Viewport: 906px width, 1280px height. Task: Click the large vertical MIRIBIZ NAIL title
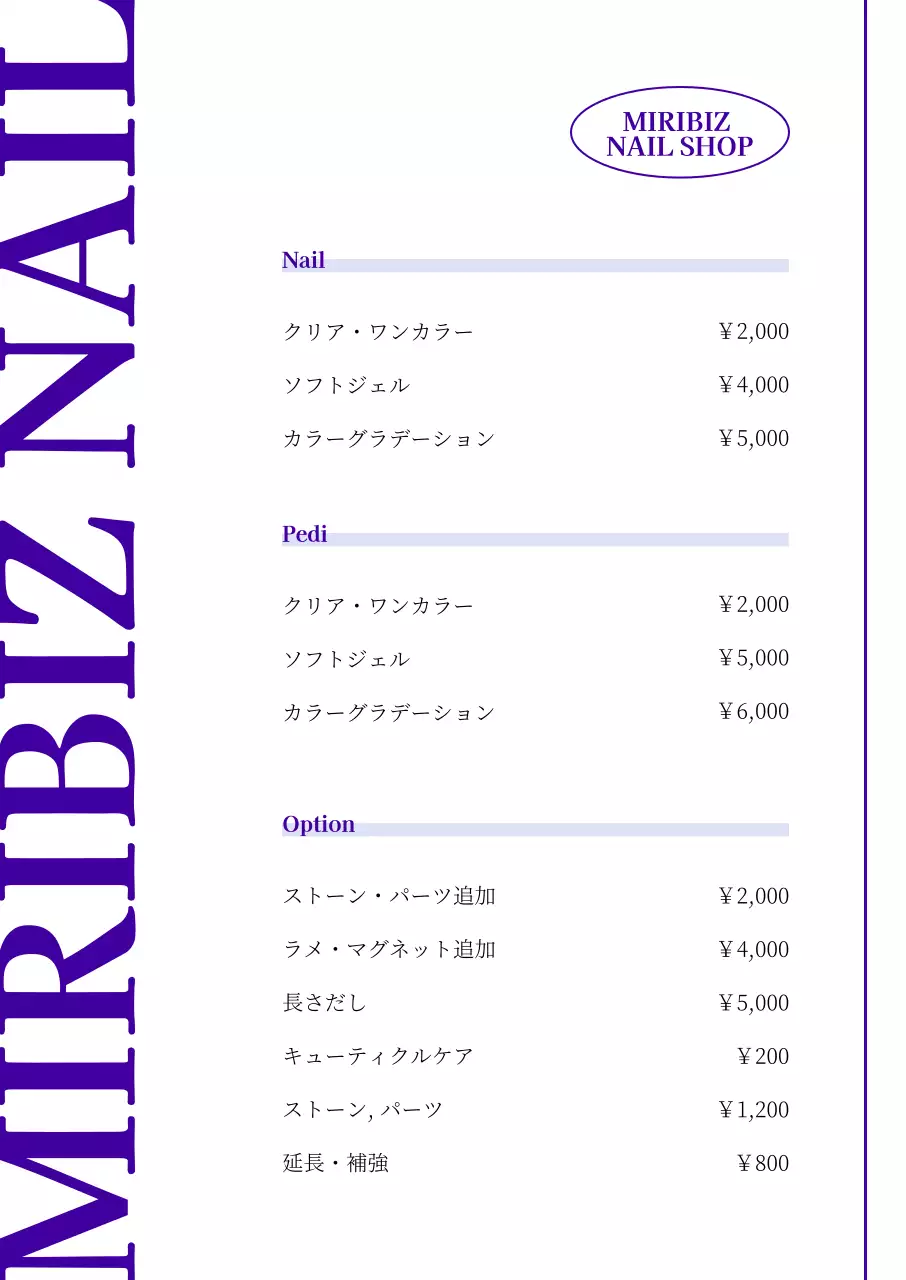tap(68, 640)
